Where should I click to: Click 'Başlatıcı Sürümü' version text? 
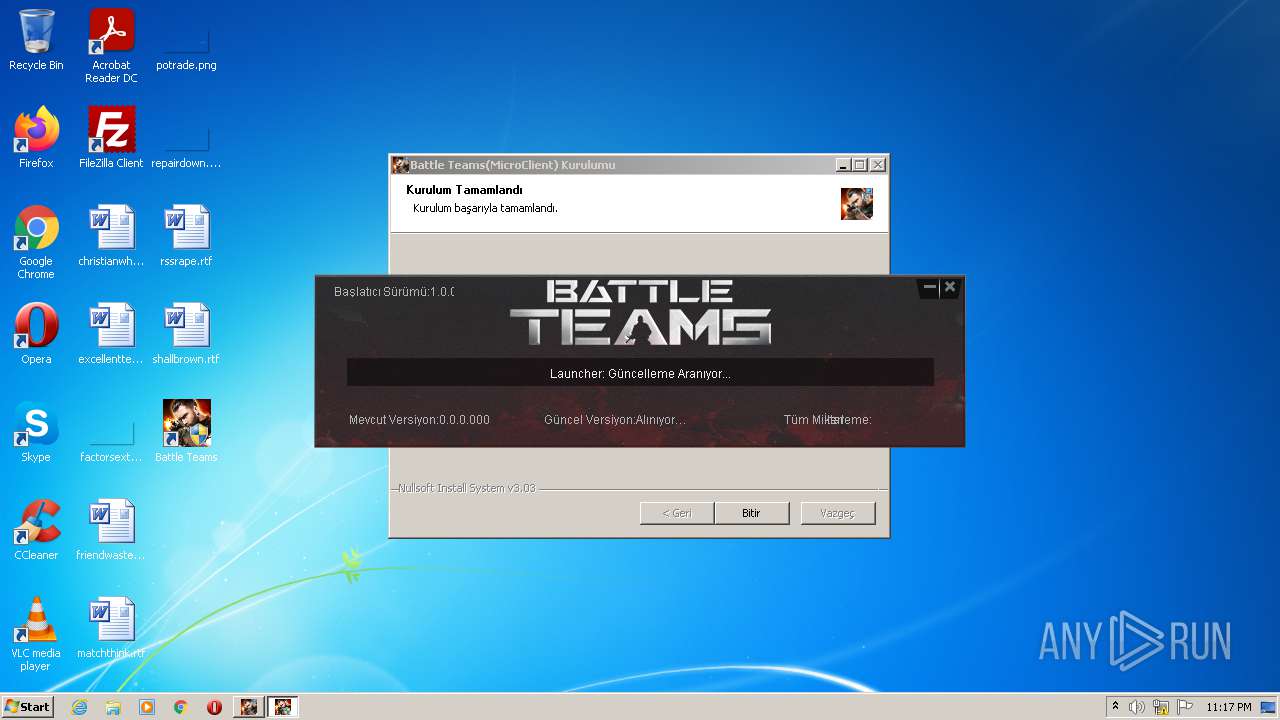click(394, 292)
